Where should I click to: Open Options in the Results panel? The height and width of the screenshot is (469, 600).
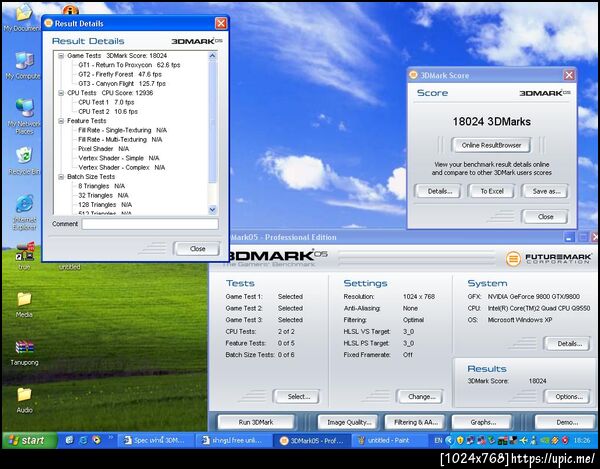[569, 397]
